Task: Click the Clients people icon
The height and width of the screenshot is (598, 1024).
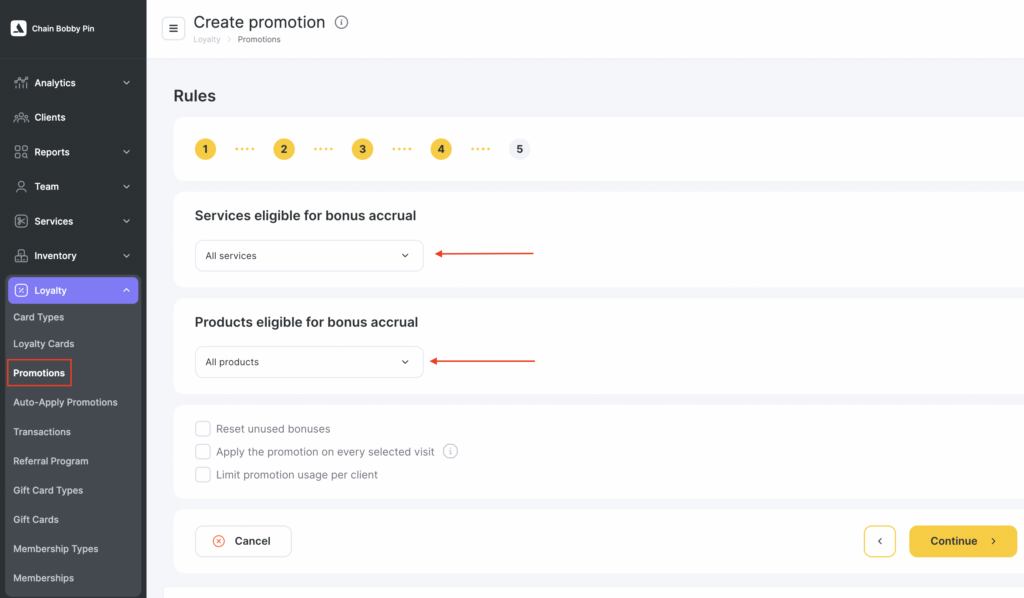Action: pos(21,118)
